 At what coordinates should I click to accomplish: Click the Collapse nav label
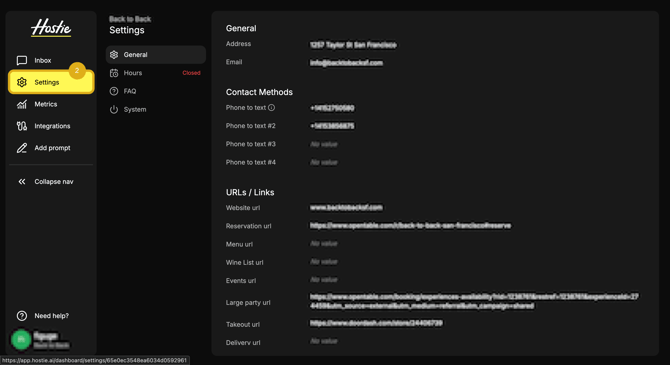coord(54,182)
